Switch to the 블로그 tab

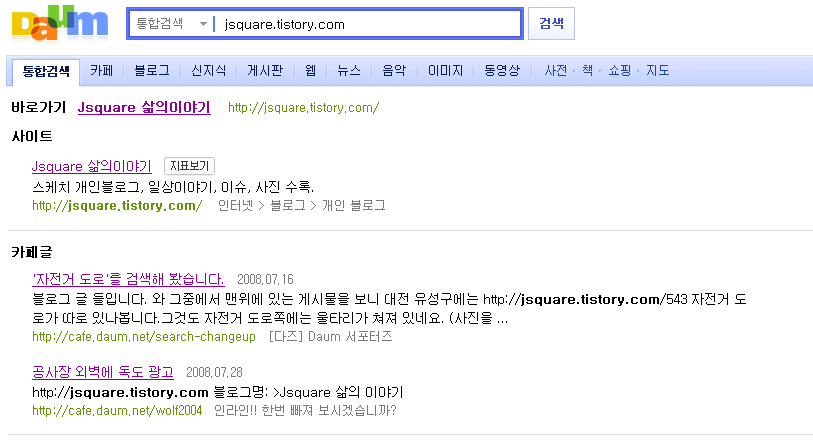tap(152, 71)
